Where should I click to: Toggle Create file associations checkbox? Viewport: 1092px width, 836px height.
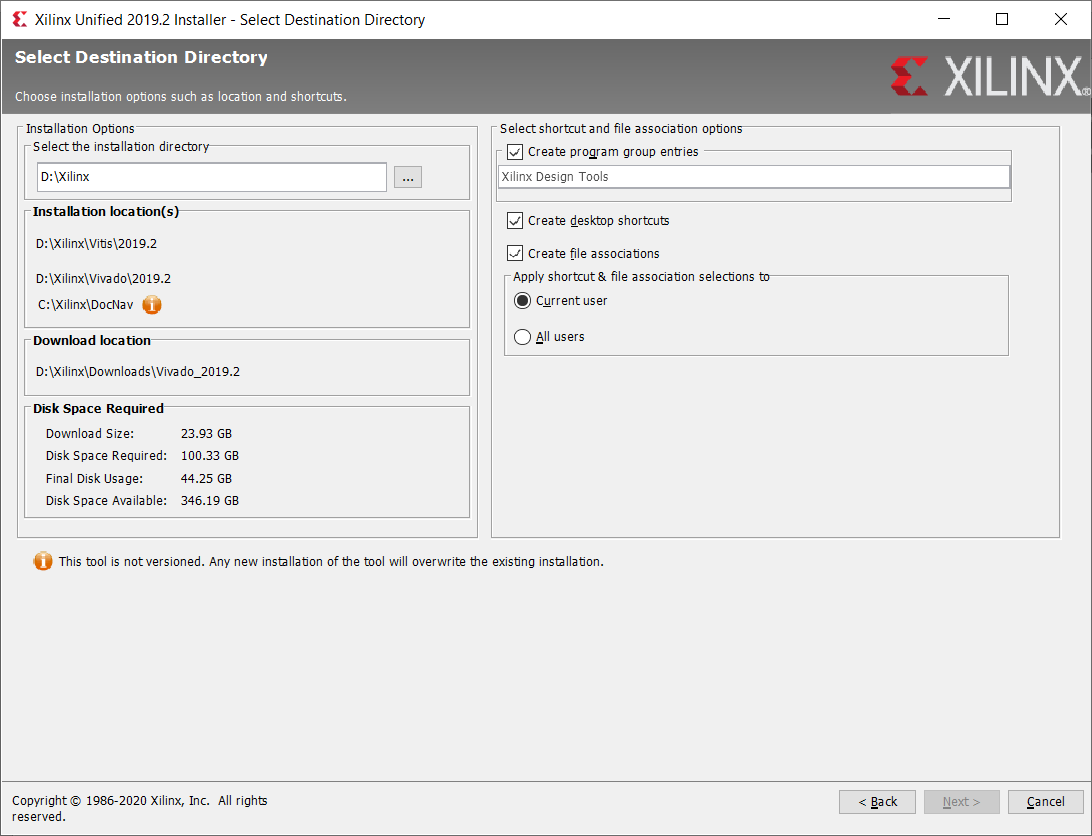[x=515, y=254]
